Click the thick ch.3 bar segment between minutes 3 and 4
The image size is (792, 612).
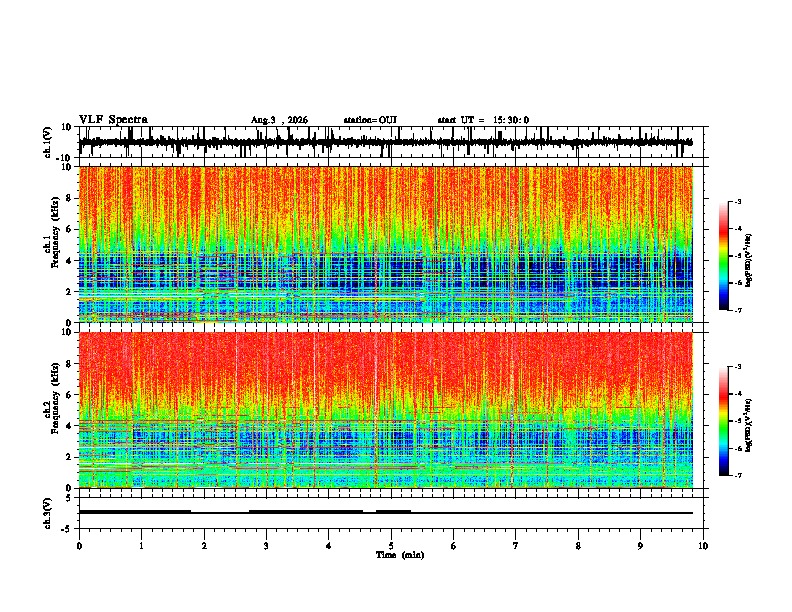coord(306,512)
